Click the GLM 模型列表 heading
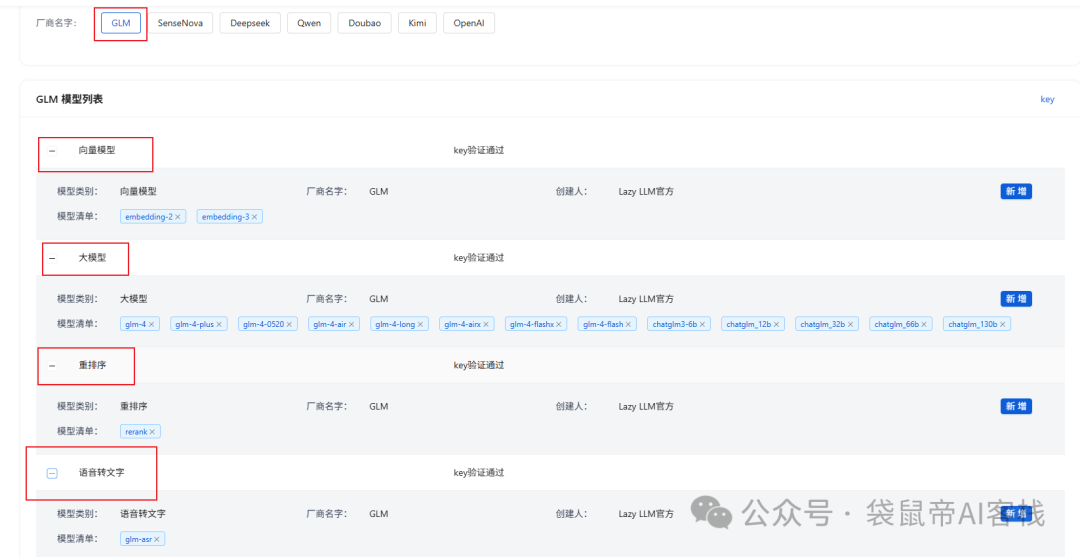Screen dimensions: 1080x557 point(70,99)
